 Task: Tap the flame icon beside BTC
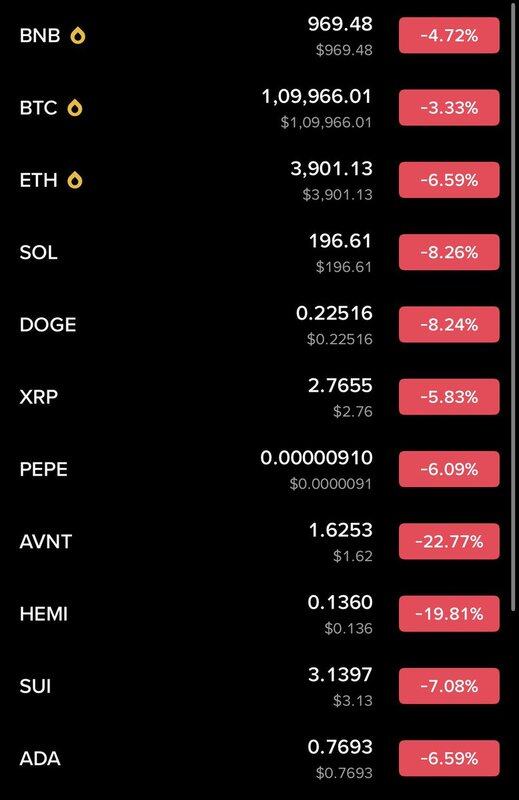75,108
